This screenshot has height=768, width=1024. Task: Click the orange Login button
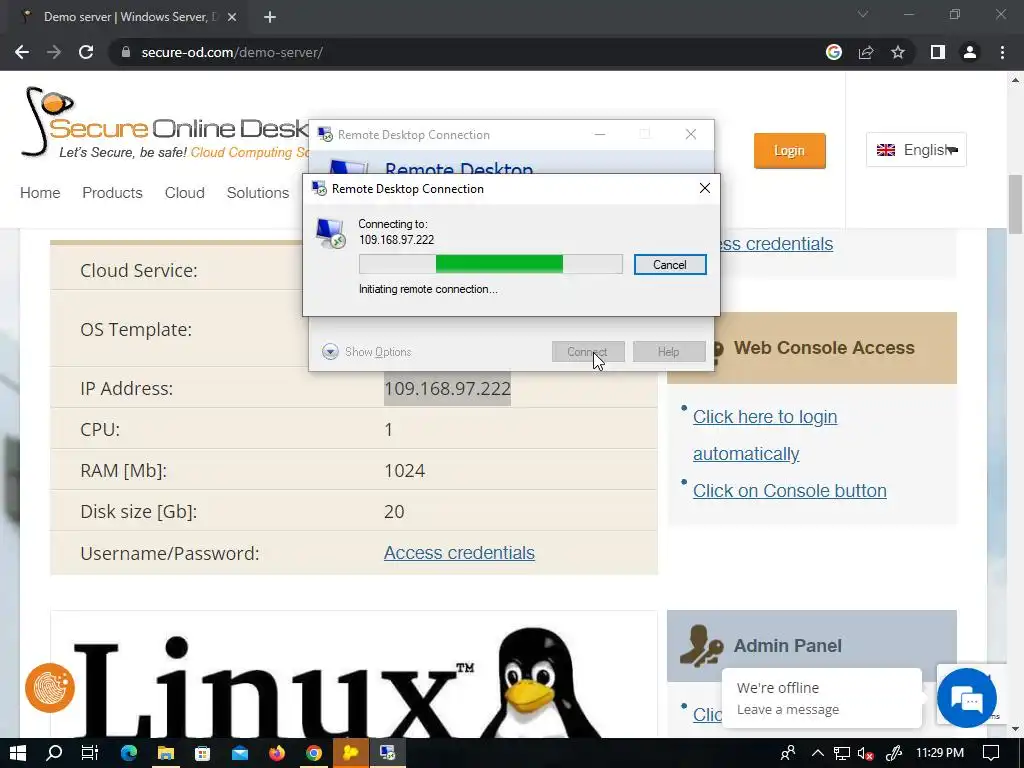click(x=790, y=151)
